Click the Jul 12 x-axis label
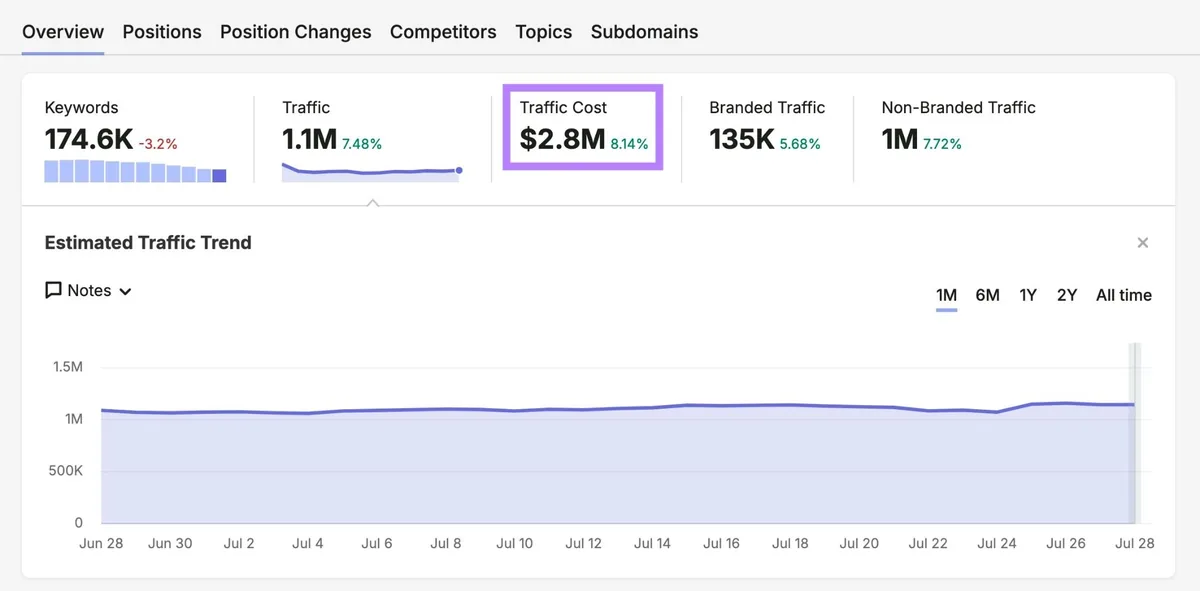This screenshot has width=1200, height=591. (x=583, y=544)
